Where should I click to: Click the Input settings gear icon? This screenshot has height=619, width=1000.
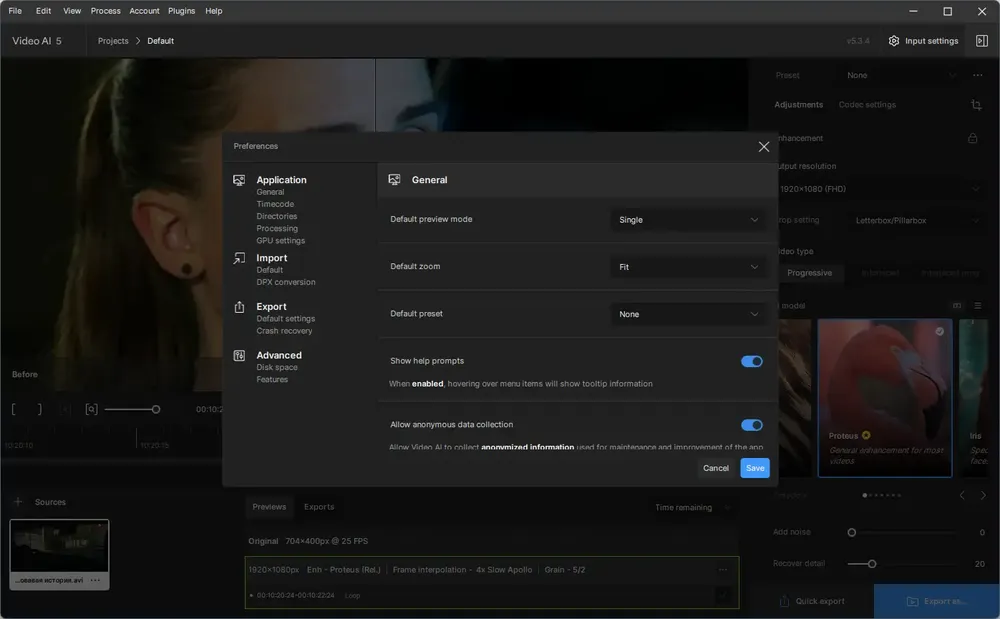893,41
